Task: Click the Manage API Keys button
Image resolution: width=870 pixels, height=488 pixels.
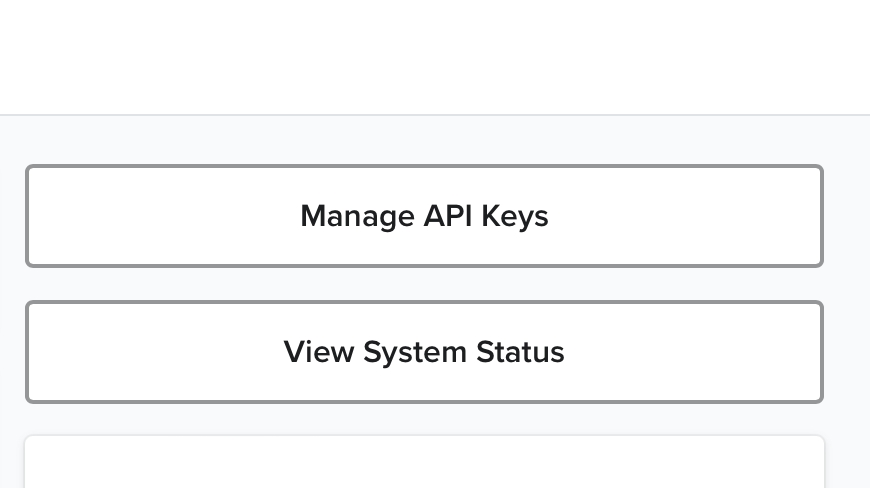Action: click(x=424, y=216)
